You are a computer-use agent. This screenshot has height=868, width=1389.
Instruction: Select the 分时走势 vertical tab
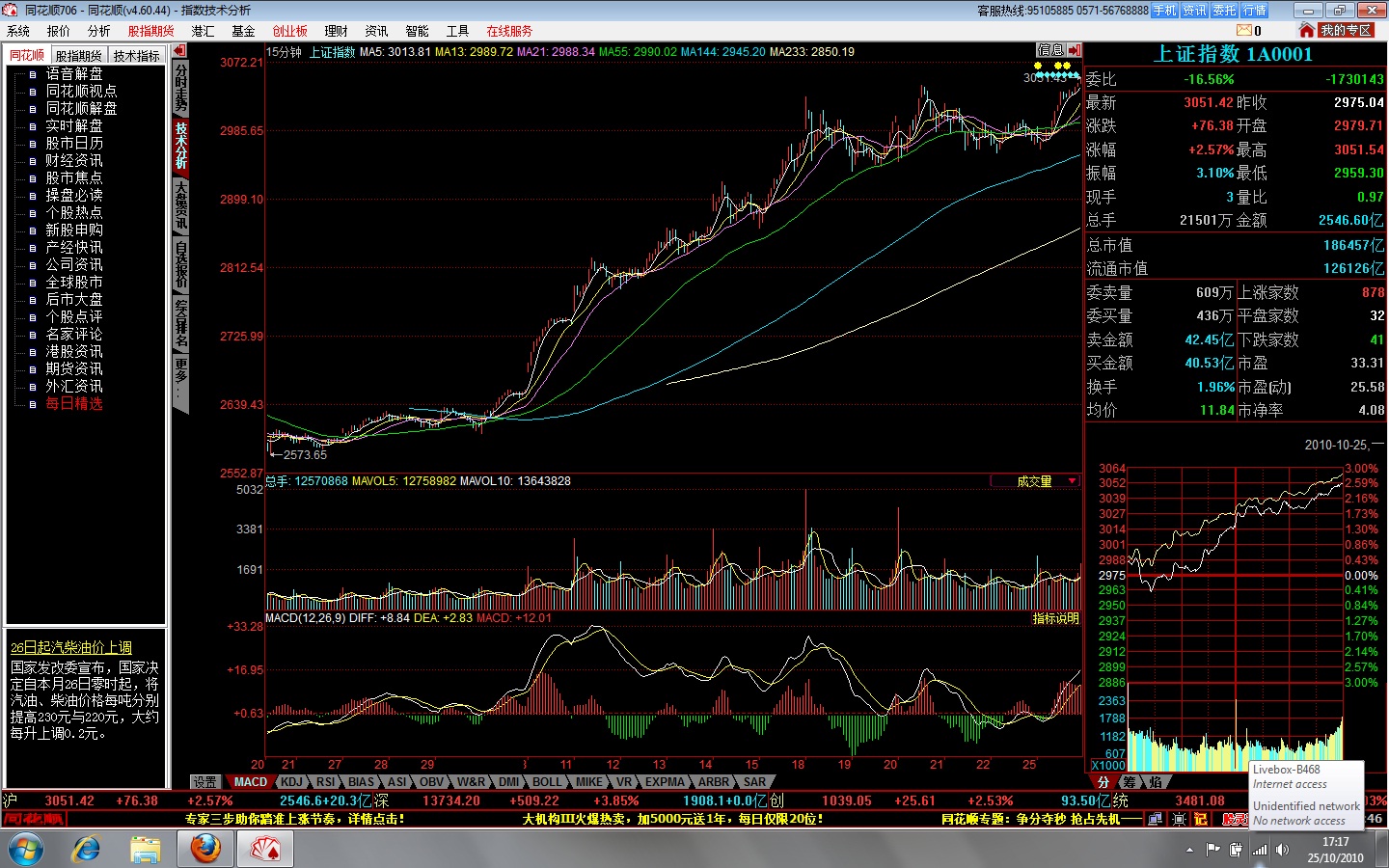click(x=181, y=89)
